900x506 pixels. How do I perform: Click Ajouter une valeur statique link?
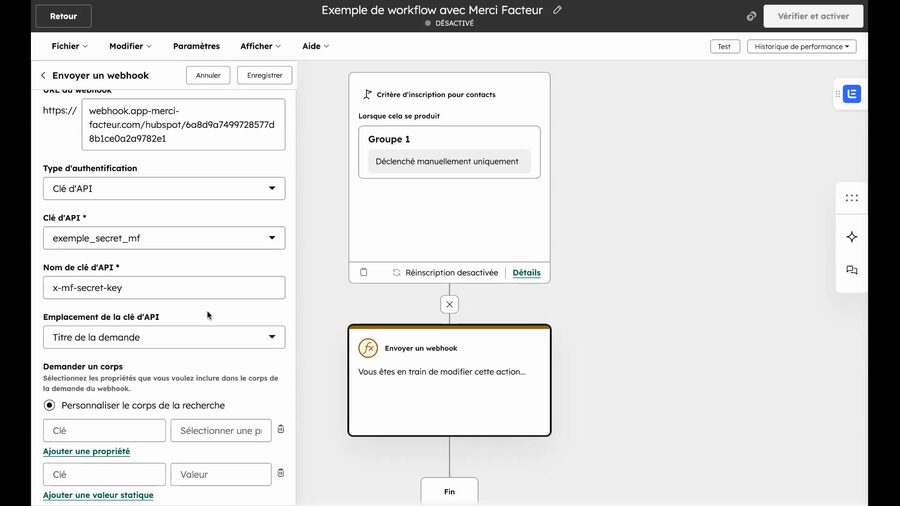(98, 495)
